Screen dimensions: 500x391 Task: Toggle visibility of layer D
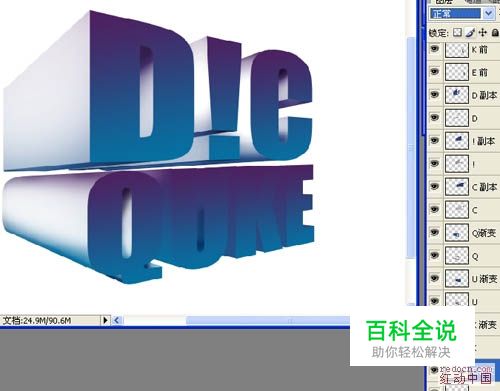tap(434, 117)
